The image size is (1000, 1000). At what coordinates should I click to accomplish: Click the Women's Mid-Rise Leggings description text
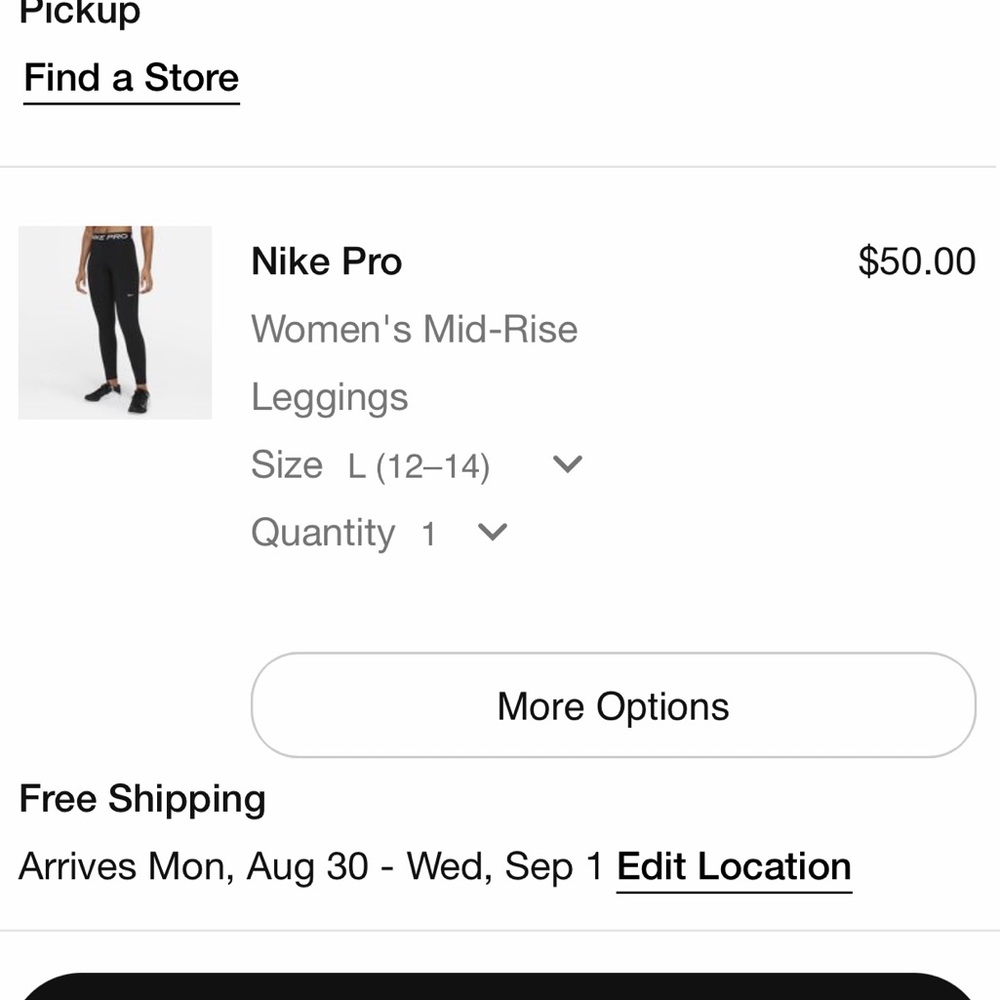point(414,329)
